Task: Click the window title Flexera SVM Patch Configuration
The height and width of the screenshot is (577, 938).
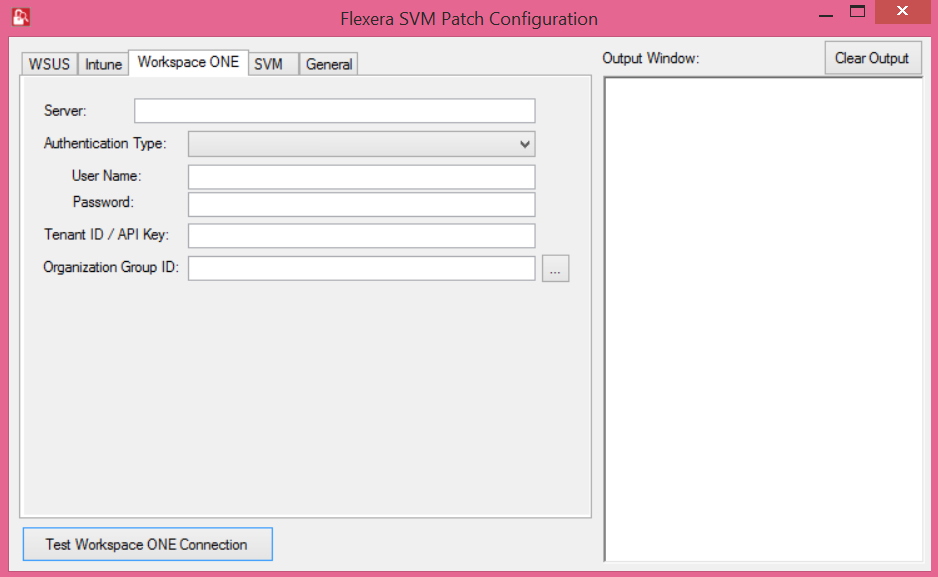Action: point(469,19)
